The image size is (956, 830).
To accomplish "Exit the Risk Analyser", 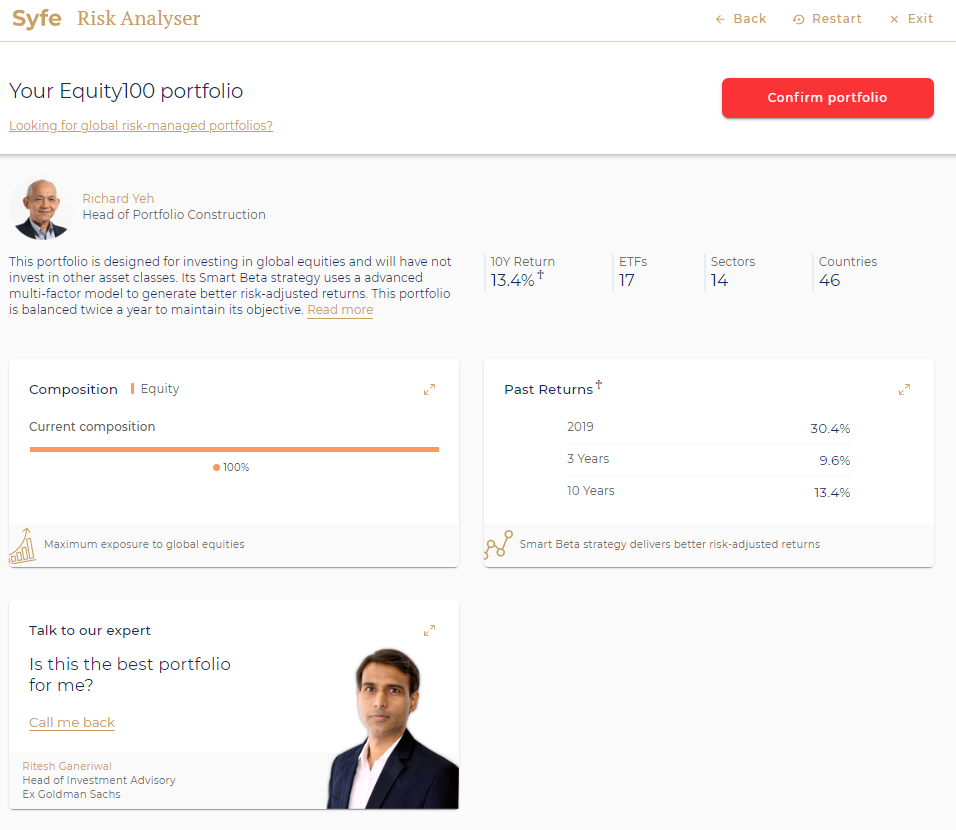I will [x=911, y=19].
